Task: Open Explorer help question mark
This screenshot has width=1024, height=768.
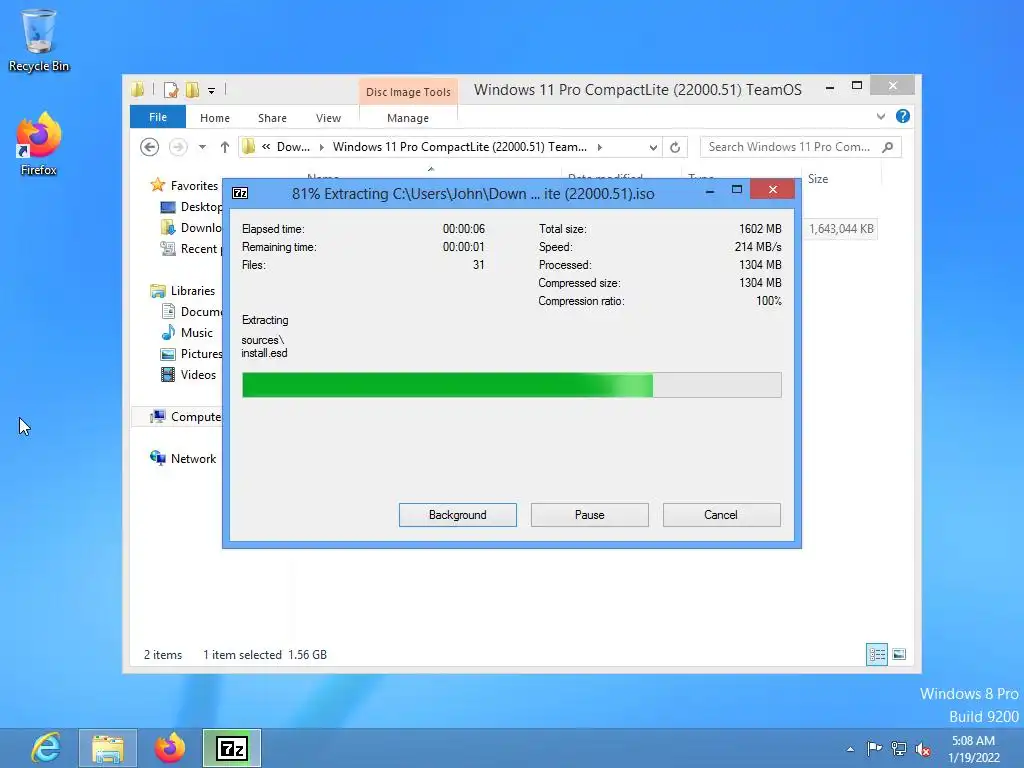Action: point(903,116)
